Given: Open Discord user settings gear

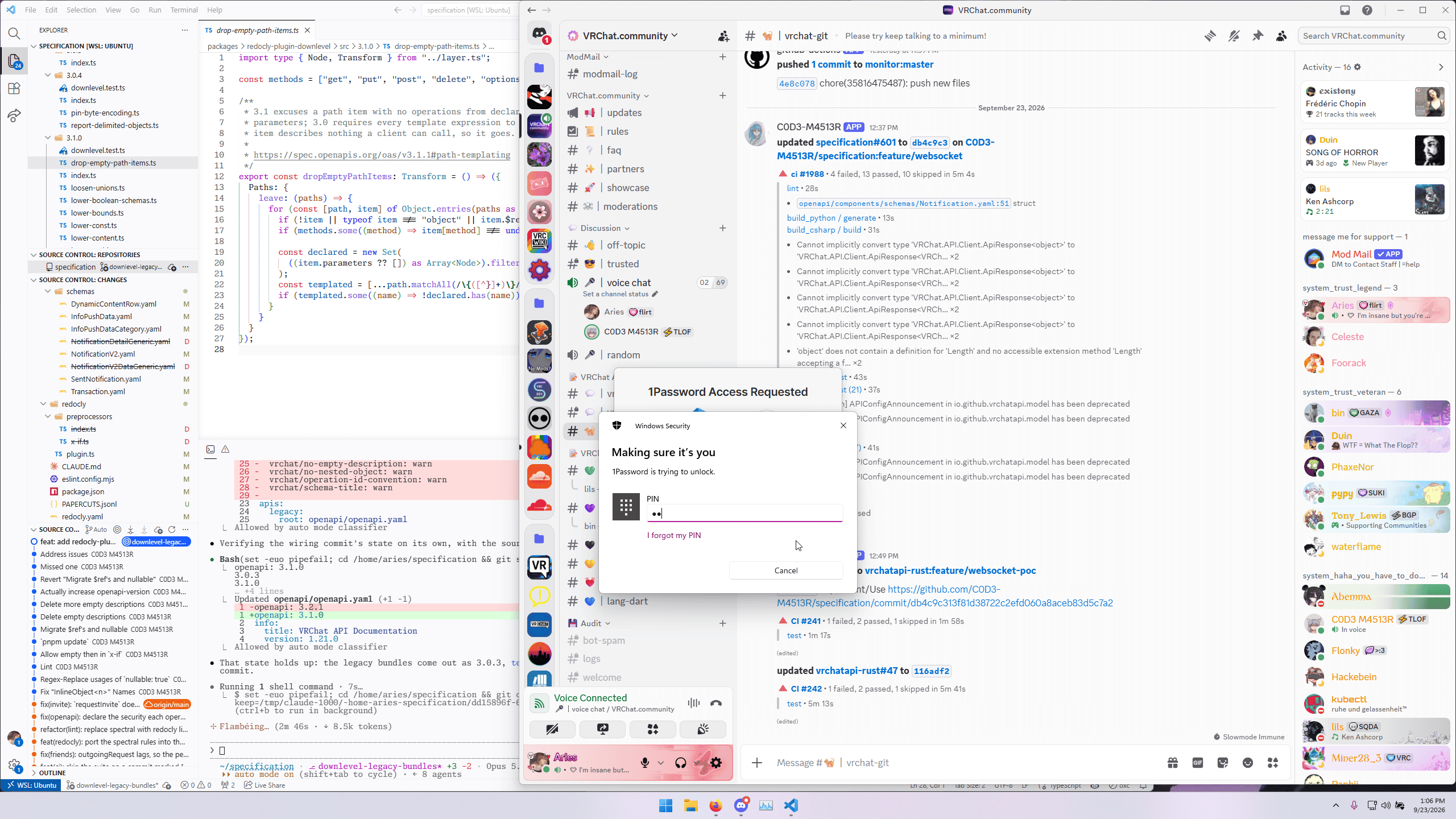Looking at the screenshot, I should tap(716, 763).
